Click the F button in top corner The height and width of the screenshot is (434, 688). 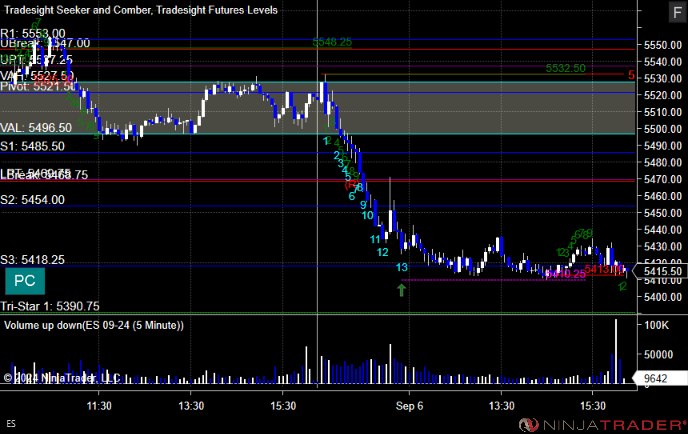coord(677,12)
